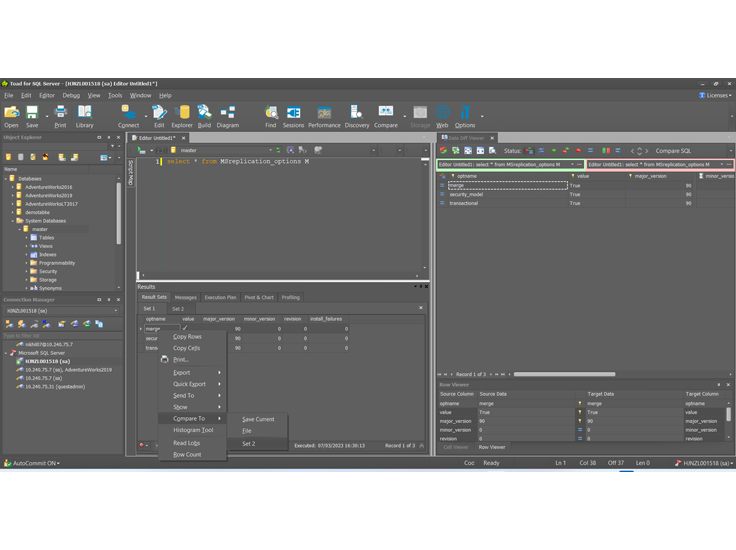The image size is (736, 550).
Task: Open the Edit tool in main toolbar
Action: [x=159, y=116]
